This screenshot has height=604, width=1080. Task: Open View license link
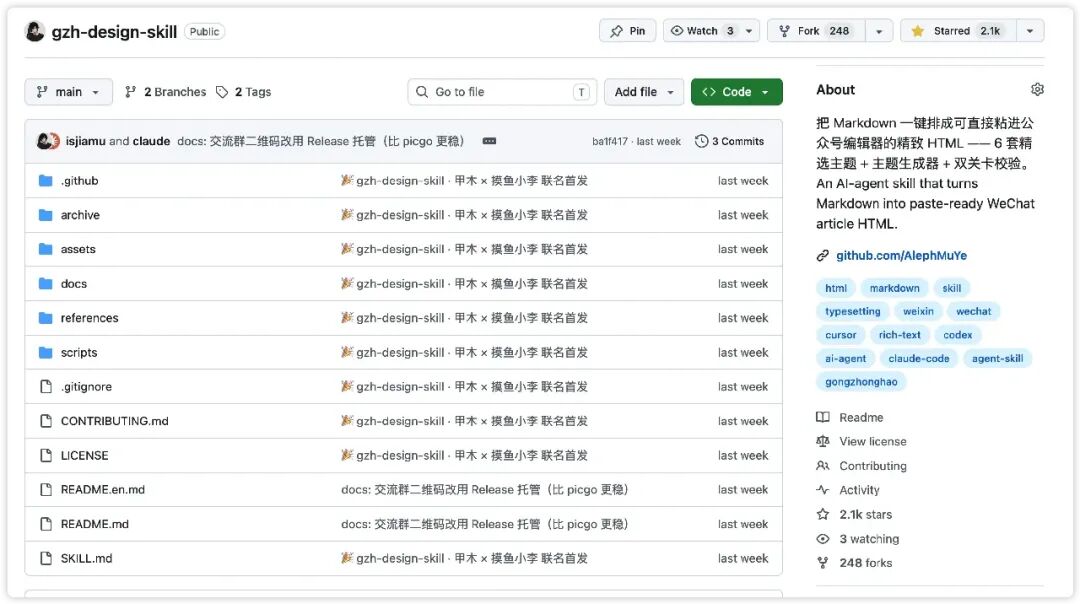click(x=862, y=441)
